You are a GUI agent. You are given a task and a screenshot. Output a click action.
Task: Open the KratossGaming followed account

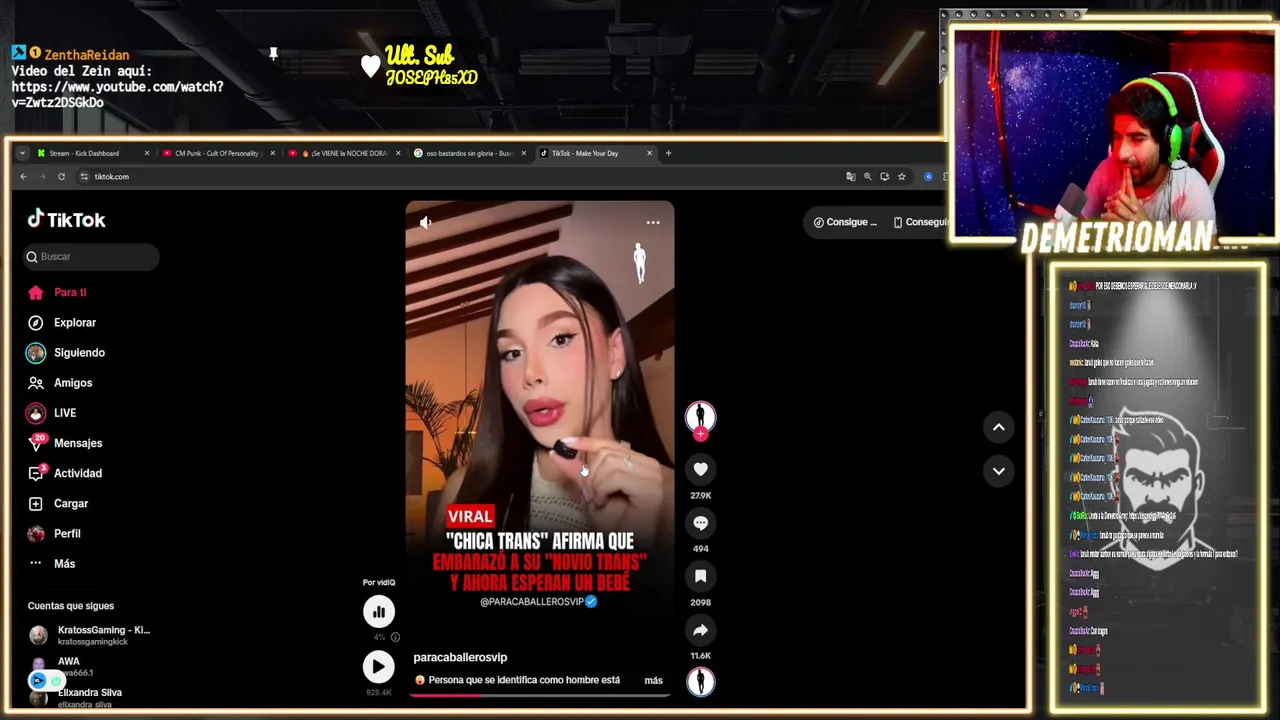90,635
